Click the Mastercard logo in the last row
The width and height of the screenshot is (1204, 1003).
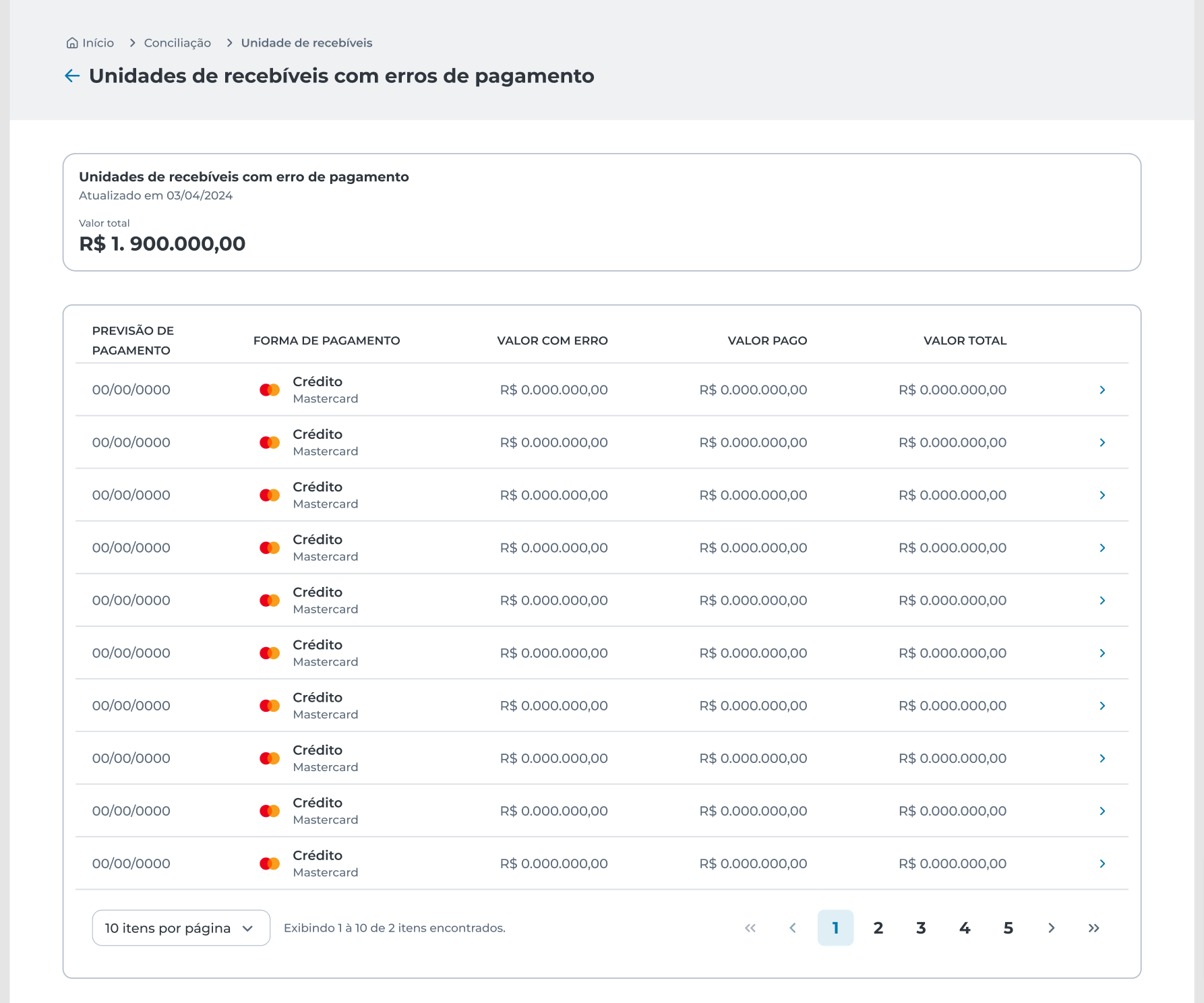click(x=270, y=863)
